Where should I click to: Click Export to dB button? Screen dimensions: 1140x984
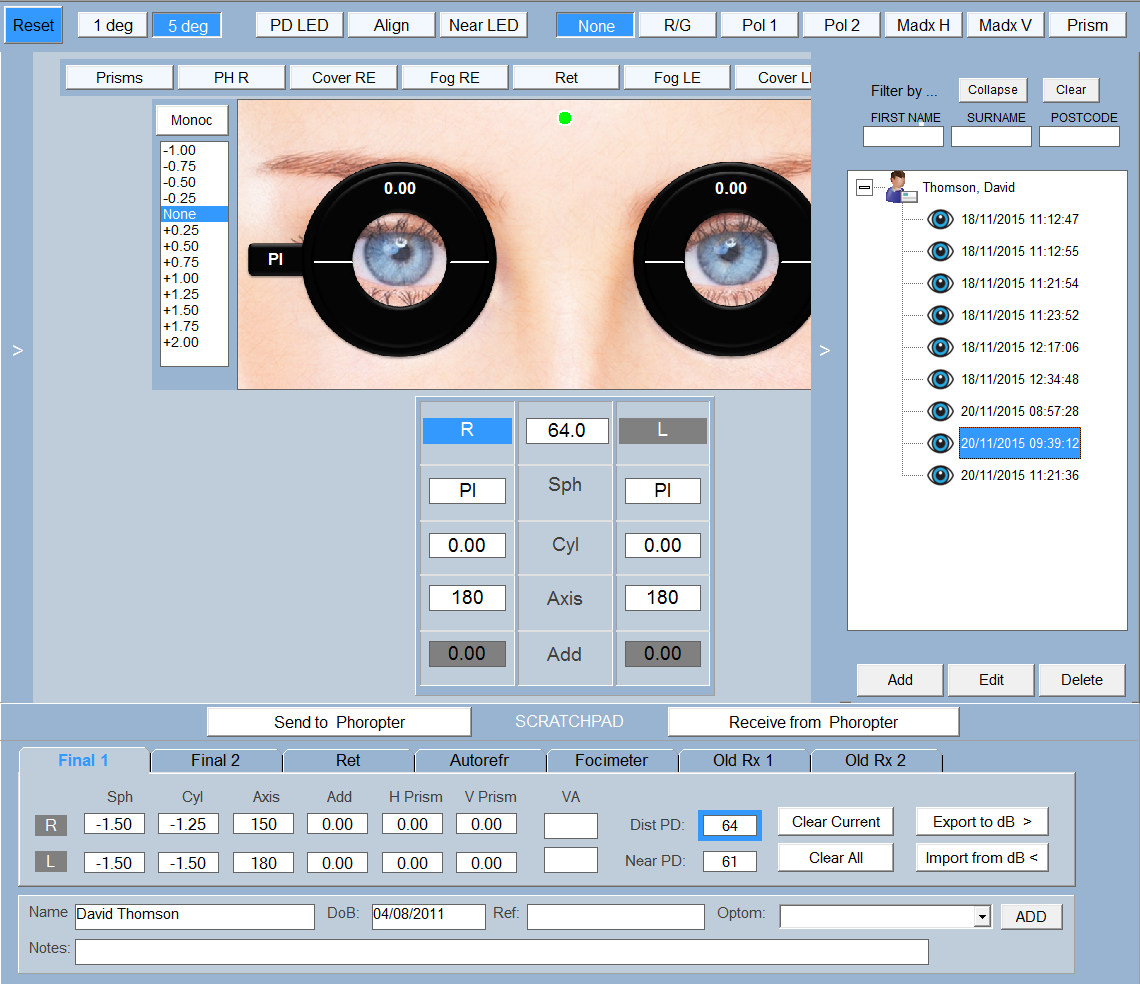(981, 822)
